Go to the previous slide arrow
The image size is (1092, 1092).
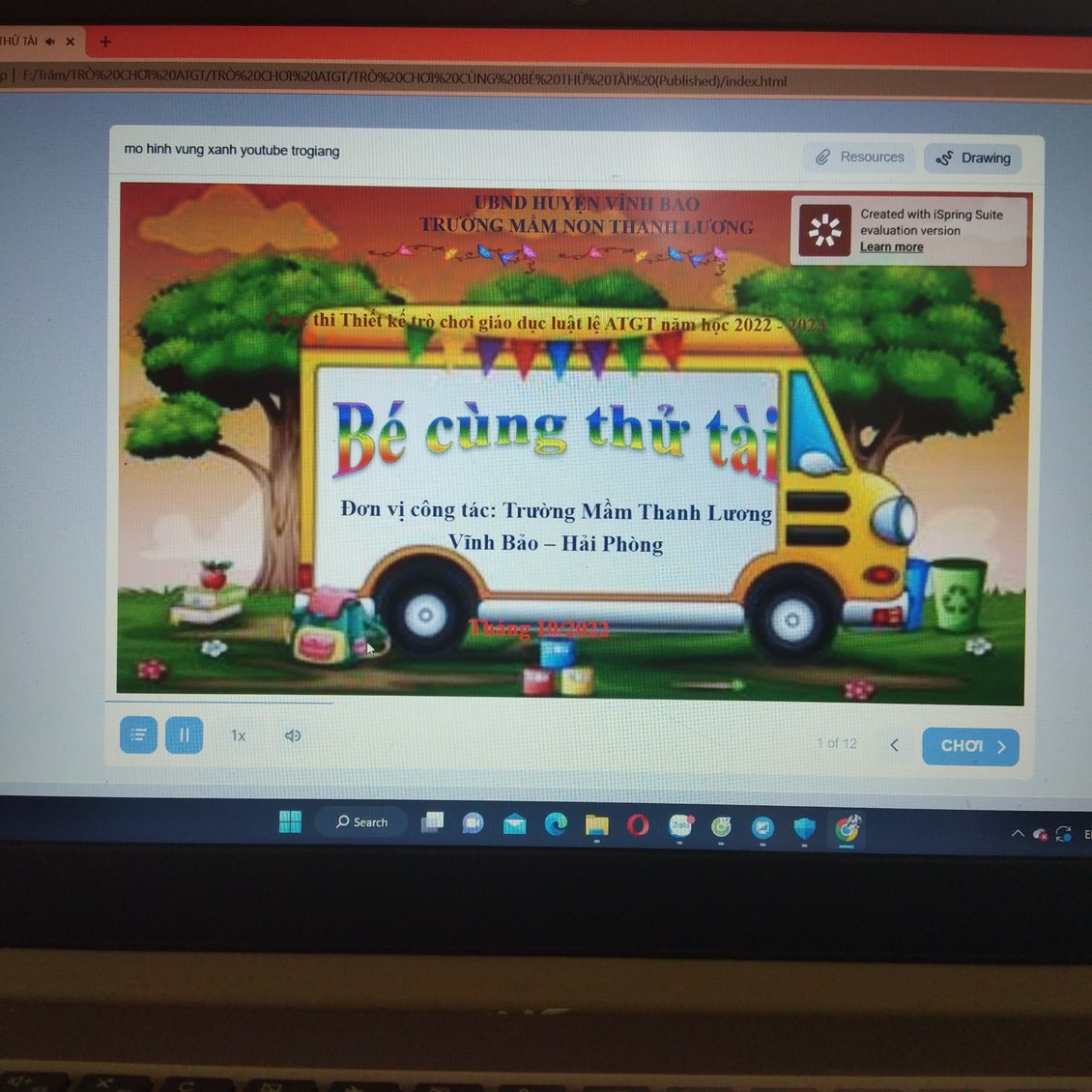[x=895, y=745]
